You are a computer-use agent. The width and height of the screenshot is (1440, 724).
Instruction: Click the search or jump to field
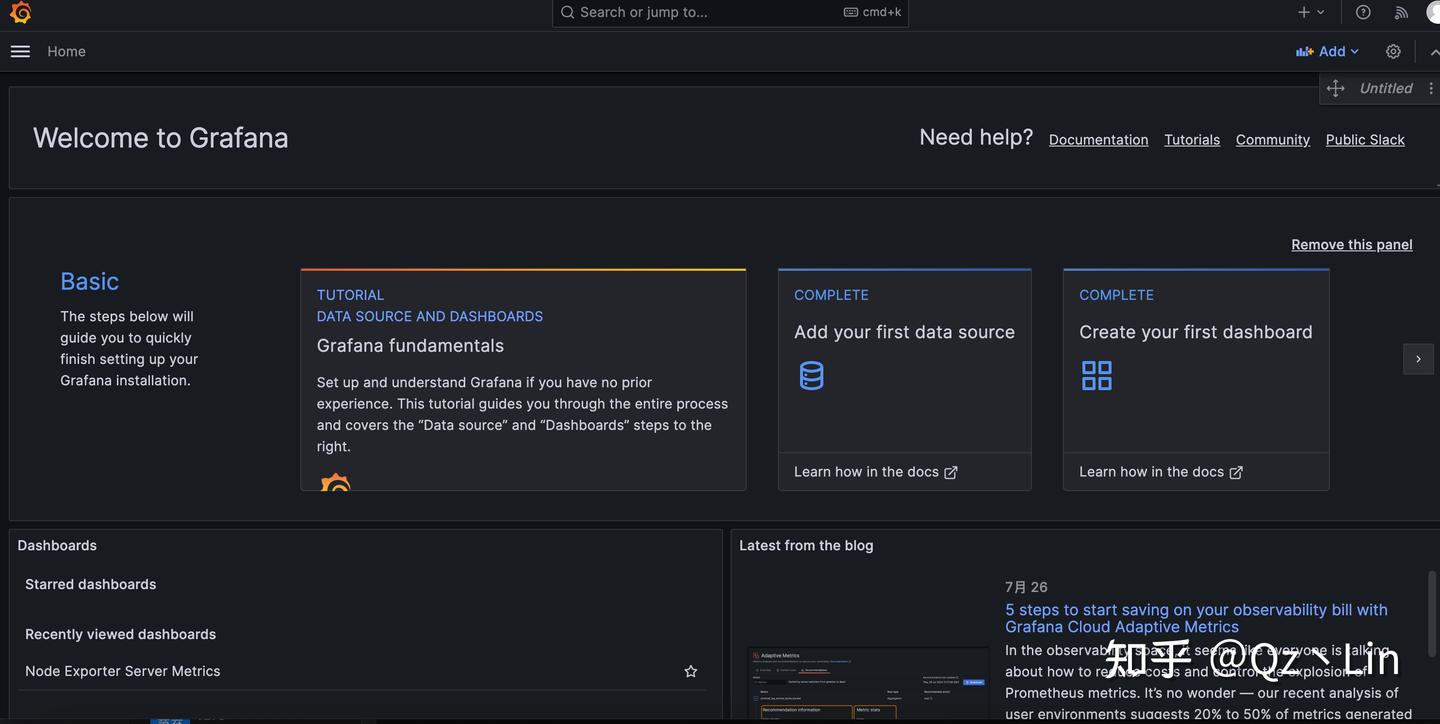[730, 12]
